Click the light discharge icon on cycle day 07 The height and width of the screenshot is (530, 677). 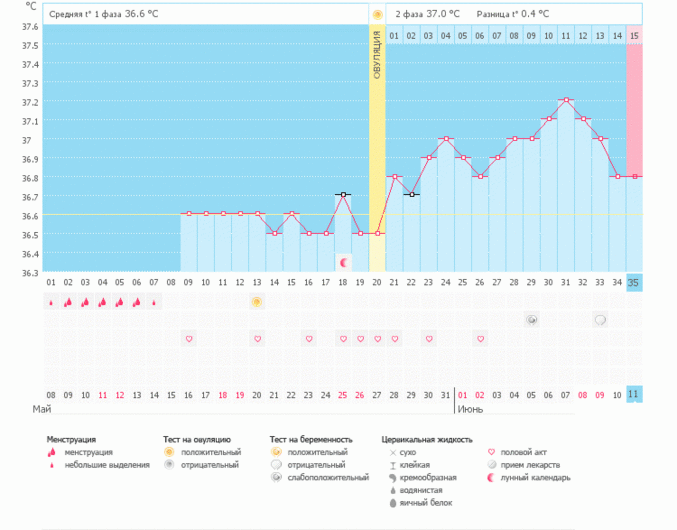tap(154, 301)
